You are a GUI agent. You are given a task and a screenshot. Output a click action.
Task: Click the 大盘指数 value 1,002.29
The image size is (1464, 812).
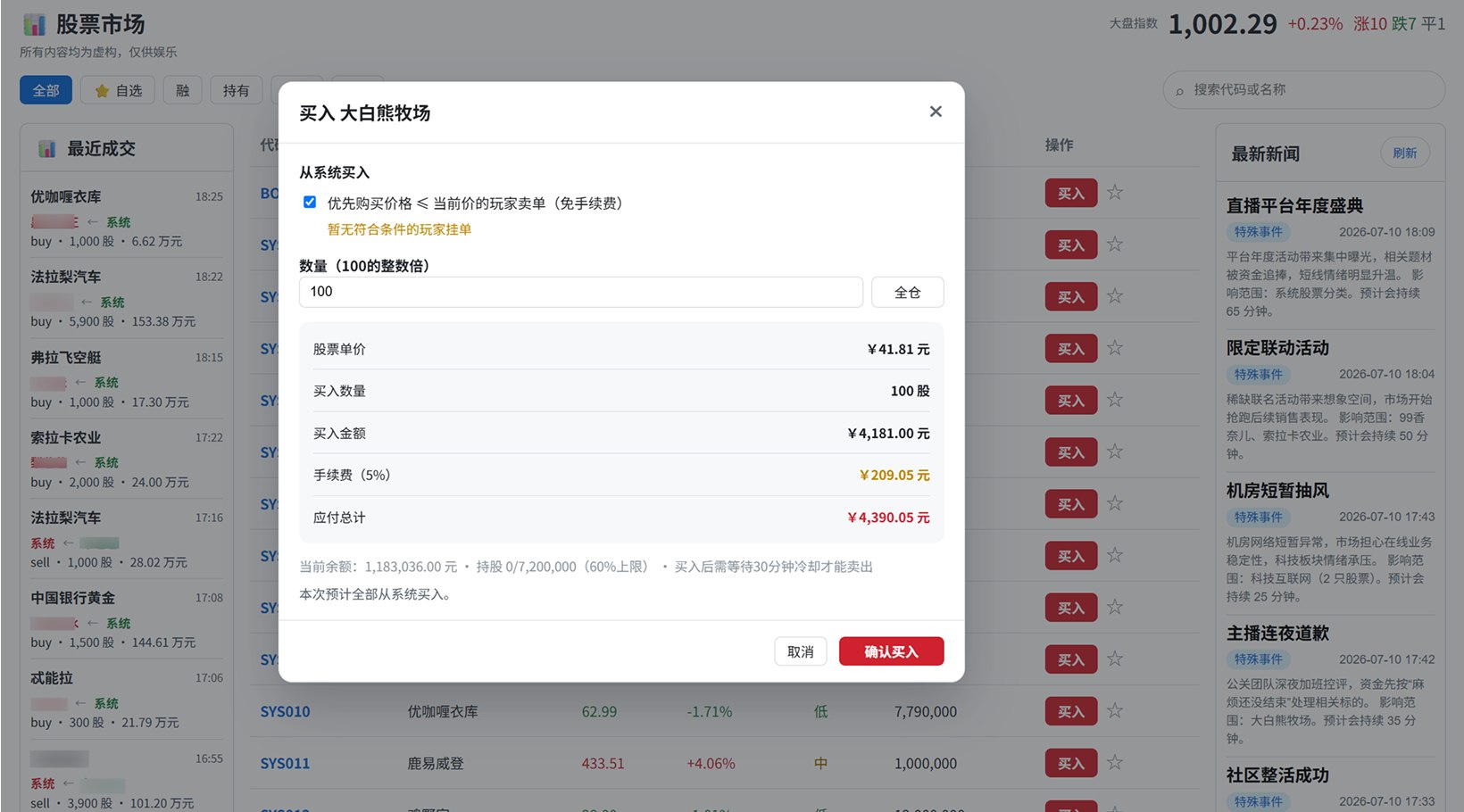click(1222, 24)
